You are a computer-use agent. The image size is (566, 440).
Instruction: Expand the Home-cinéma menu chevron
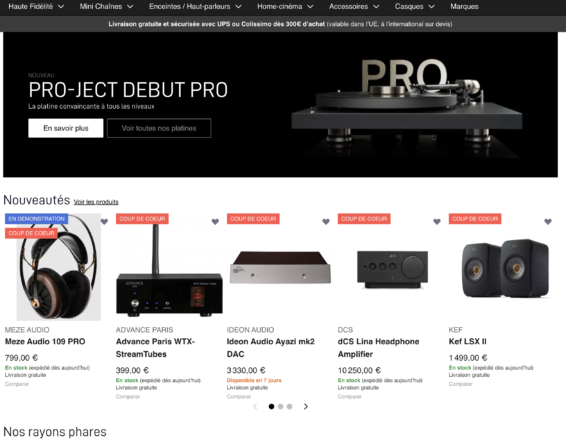click(310, 6)
